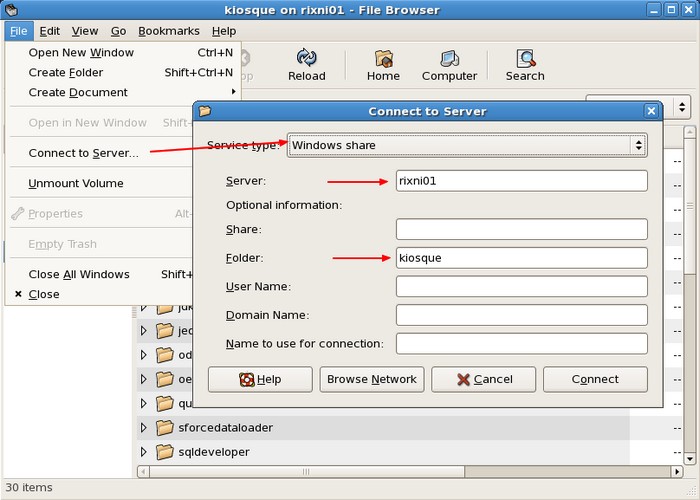The width and height of the screenshot is (700, 500).
Task: Open the Bookmarks menu
Action: [x=169, y=31]
